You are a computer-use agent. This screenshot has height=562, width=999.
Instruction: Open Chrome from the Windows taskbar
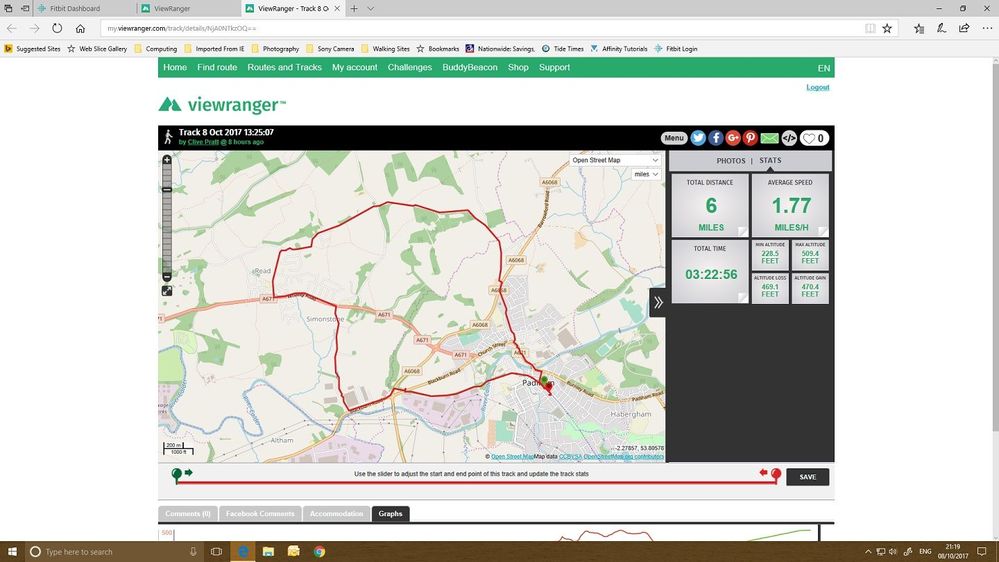coord(319,551)
